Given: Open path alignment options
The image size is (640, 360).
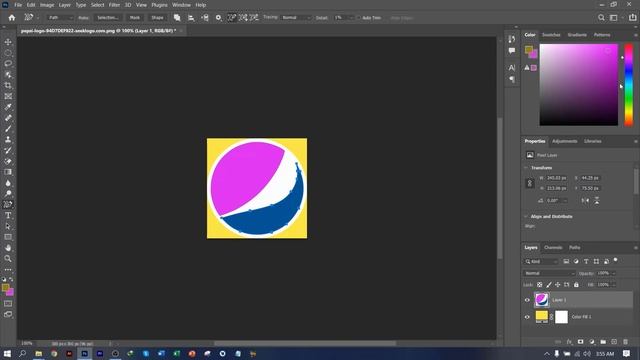Looking at the screenshot, I should click(x=191, y=18).
